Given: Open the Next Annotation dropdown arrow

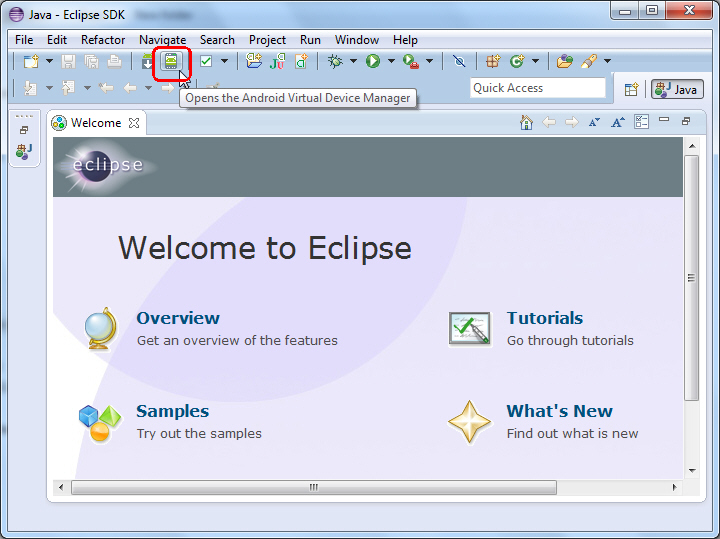Looking at the screenshot, I should (49, 88).
